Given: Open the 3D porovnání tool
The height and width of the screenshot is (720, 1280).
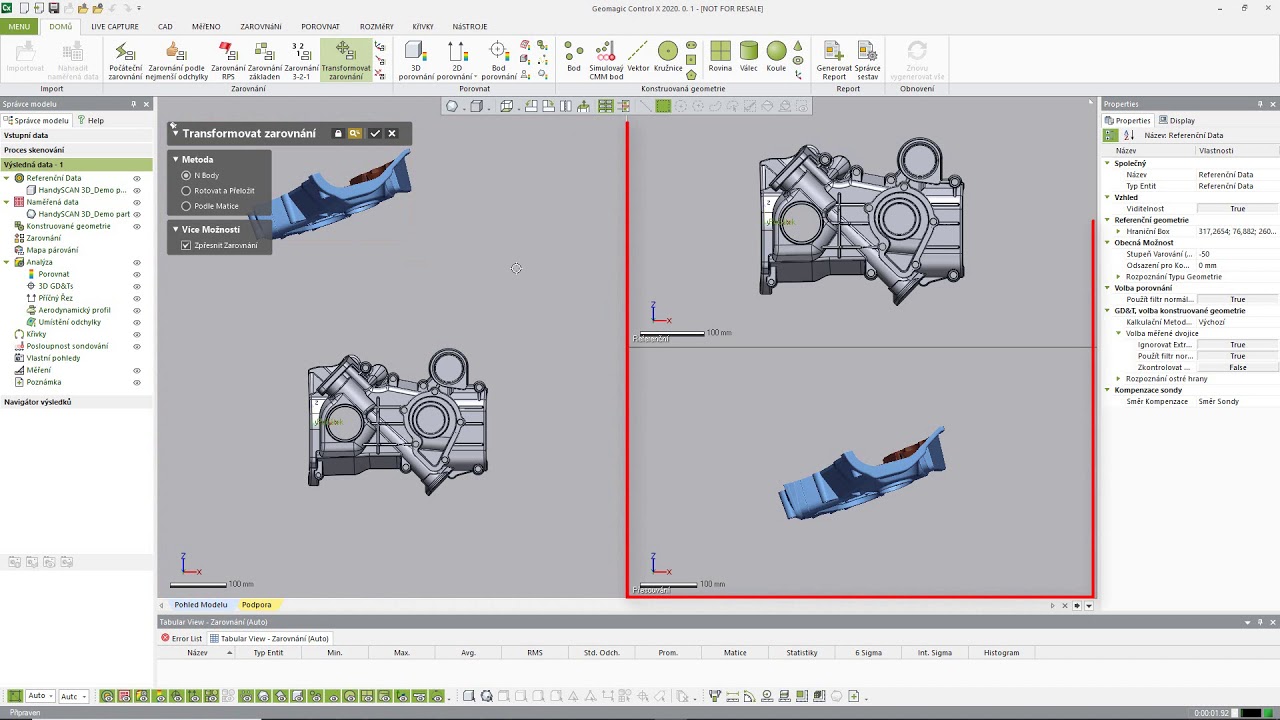Looking at the screenshot, I should pyautogui.click(x=416, y=60).
